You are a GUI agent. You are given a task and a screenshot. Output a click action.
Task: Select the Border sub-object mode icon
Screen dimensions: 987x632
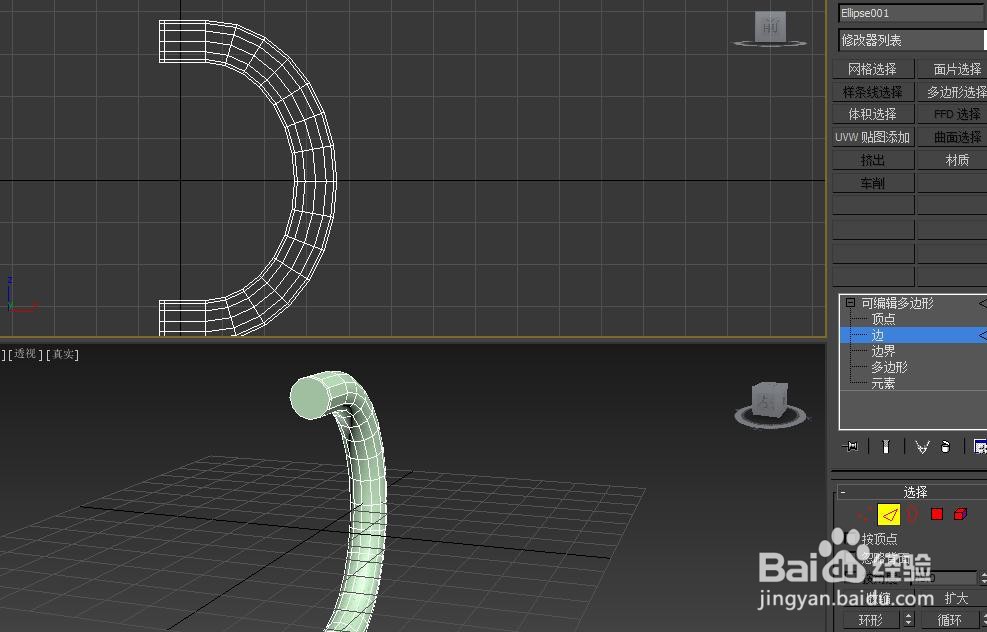coord(913,515)
